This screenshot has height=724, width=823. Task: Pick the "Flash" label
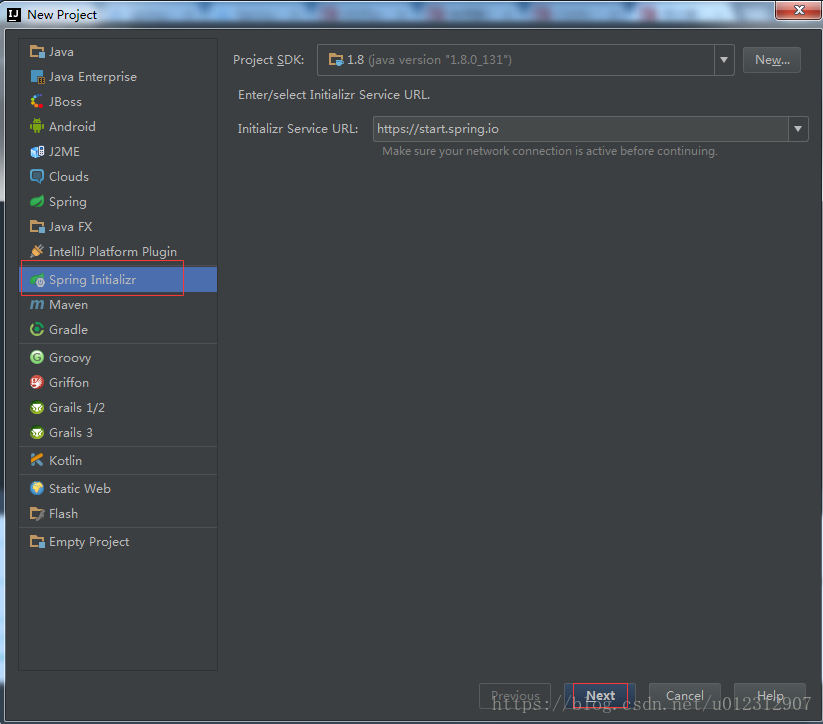click(64, 513)
